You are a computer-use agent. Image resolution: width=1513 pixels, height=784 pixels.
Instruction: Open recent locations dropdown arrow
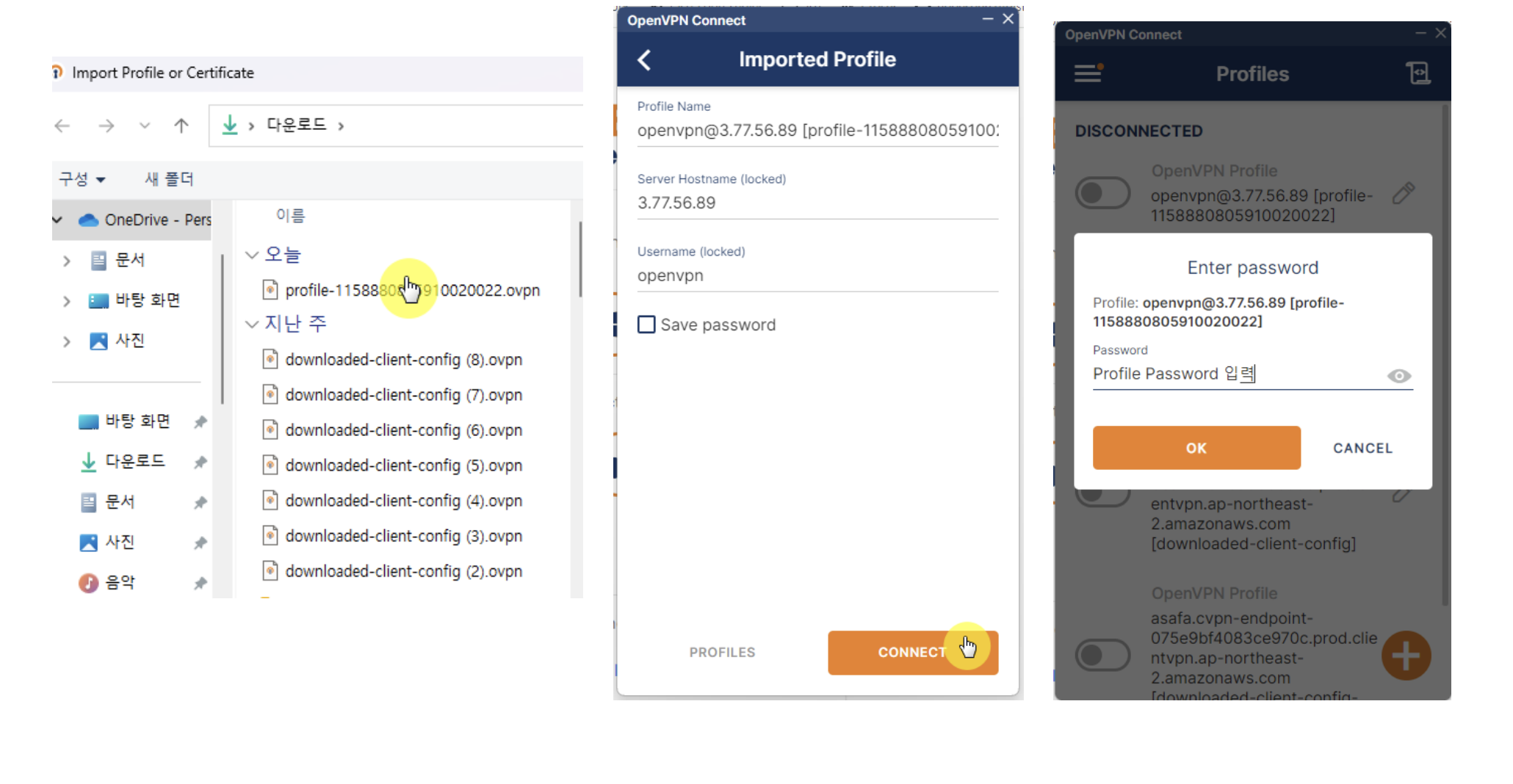[x=145, y=126]
